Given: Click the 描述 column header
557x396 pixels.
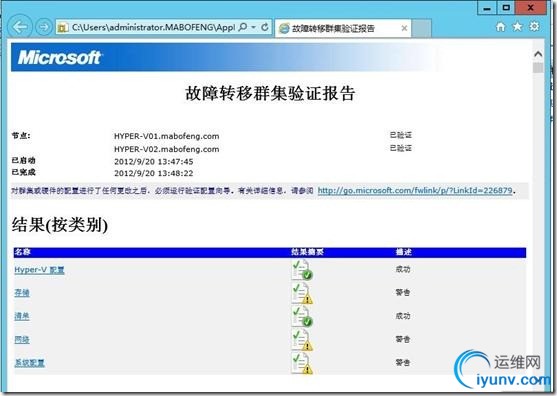Looking at the screenshot, I should point(404,252).
